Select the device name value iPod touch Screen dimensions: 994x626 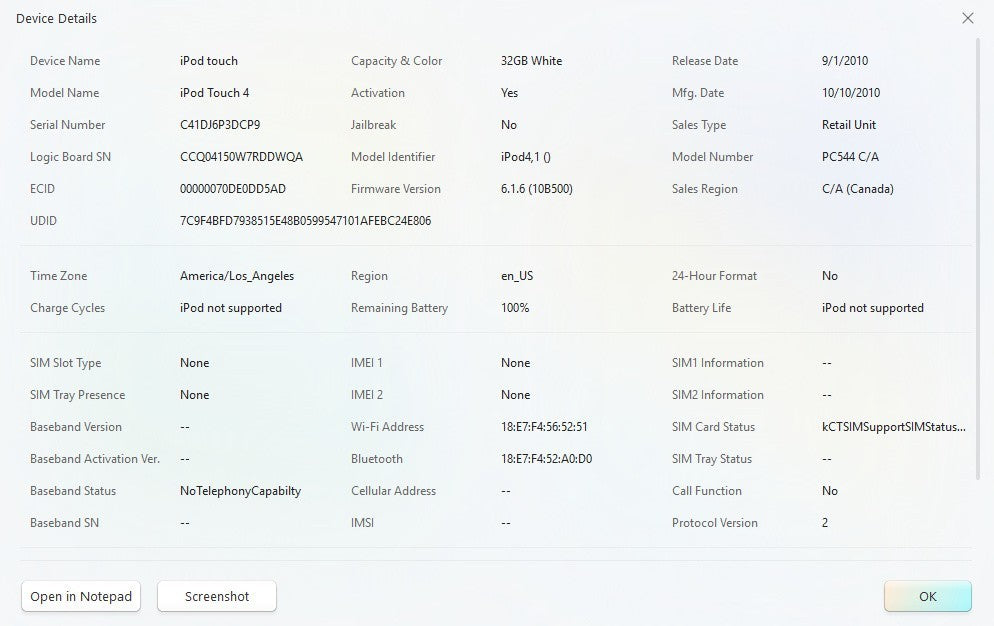click(209, 61)
